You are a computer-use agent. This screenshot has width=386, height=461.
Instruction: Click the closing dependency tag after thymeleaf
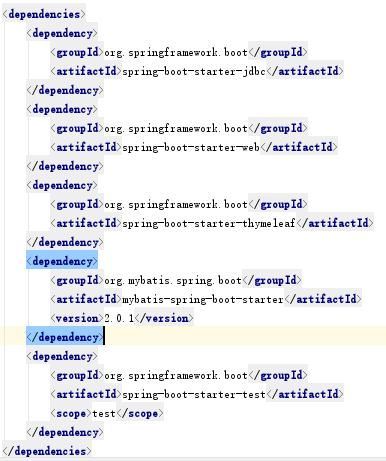pos(65,242)
